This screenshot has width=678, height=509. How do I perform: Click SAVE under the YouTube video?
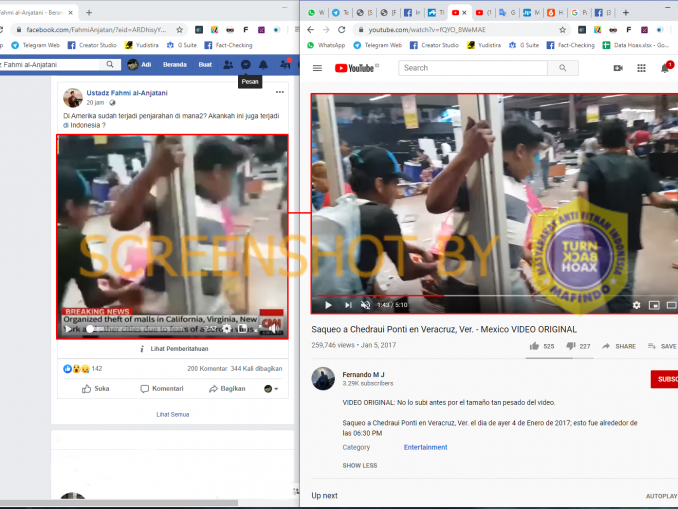pos(662,346)
